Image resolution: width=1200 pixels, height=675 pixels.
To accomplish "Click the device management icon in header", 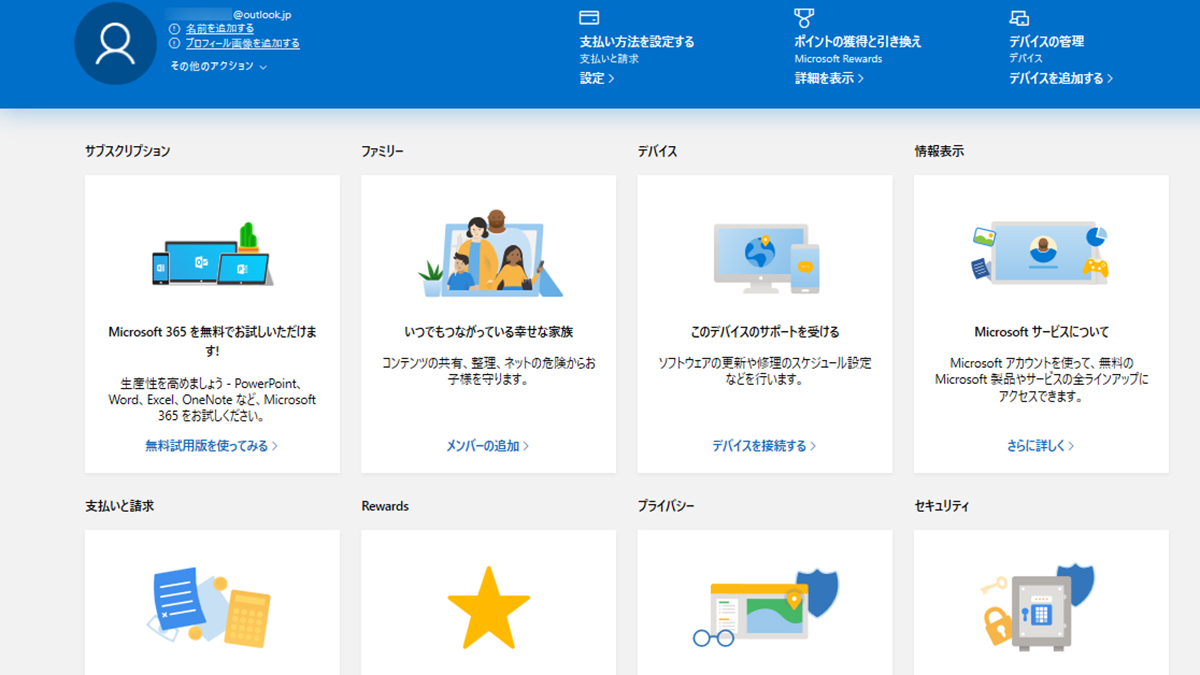I will [1019, 18].
